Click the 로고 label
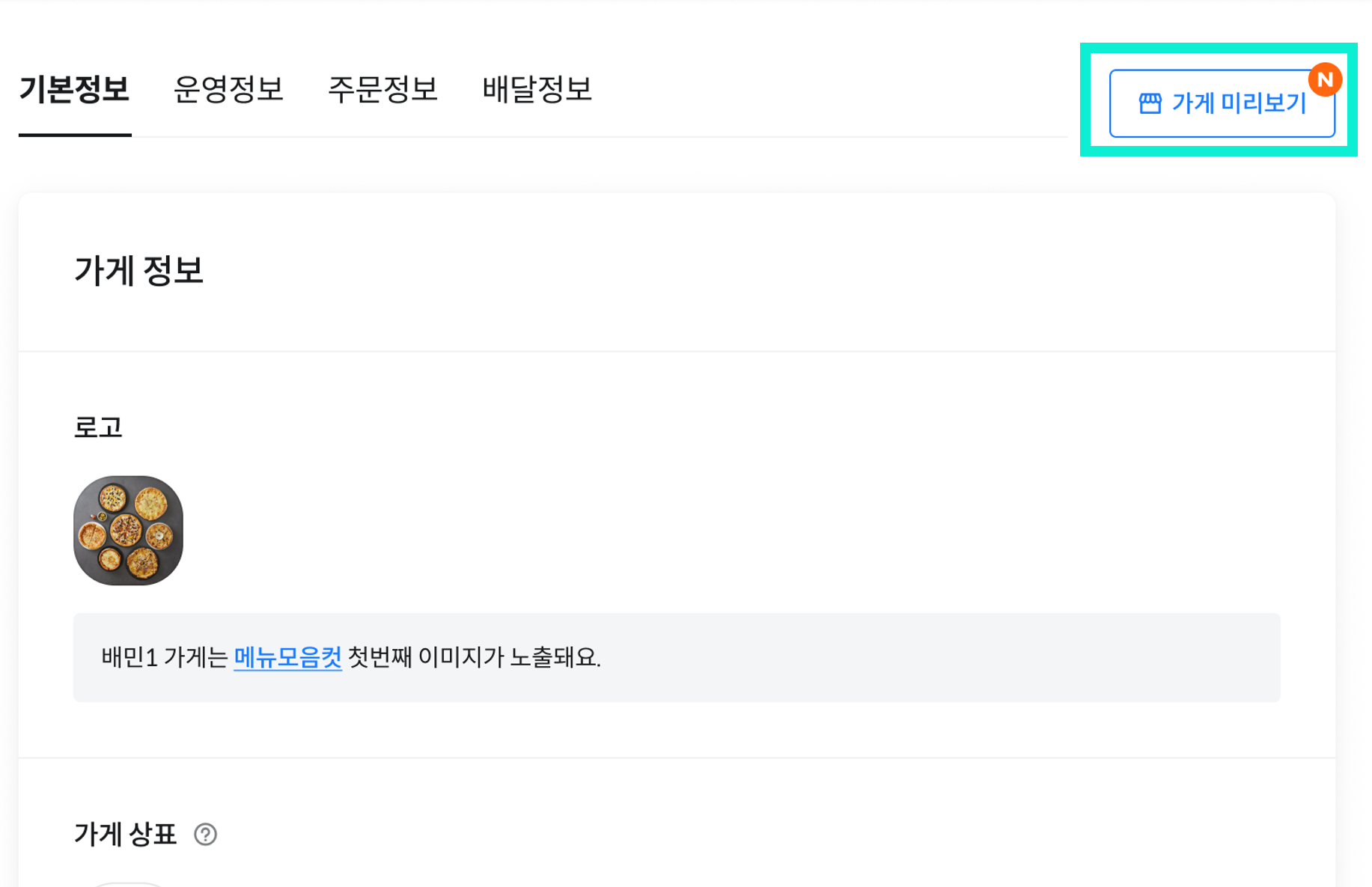The height and width of the screenshot is (887, 1372). point(98,427)
